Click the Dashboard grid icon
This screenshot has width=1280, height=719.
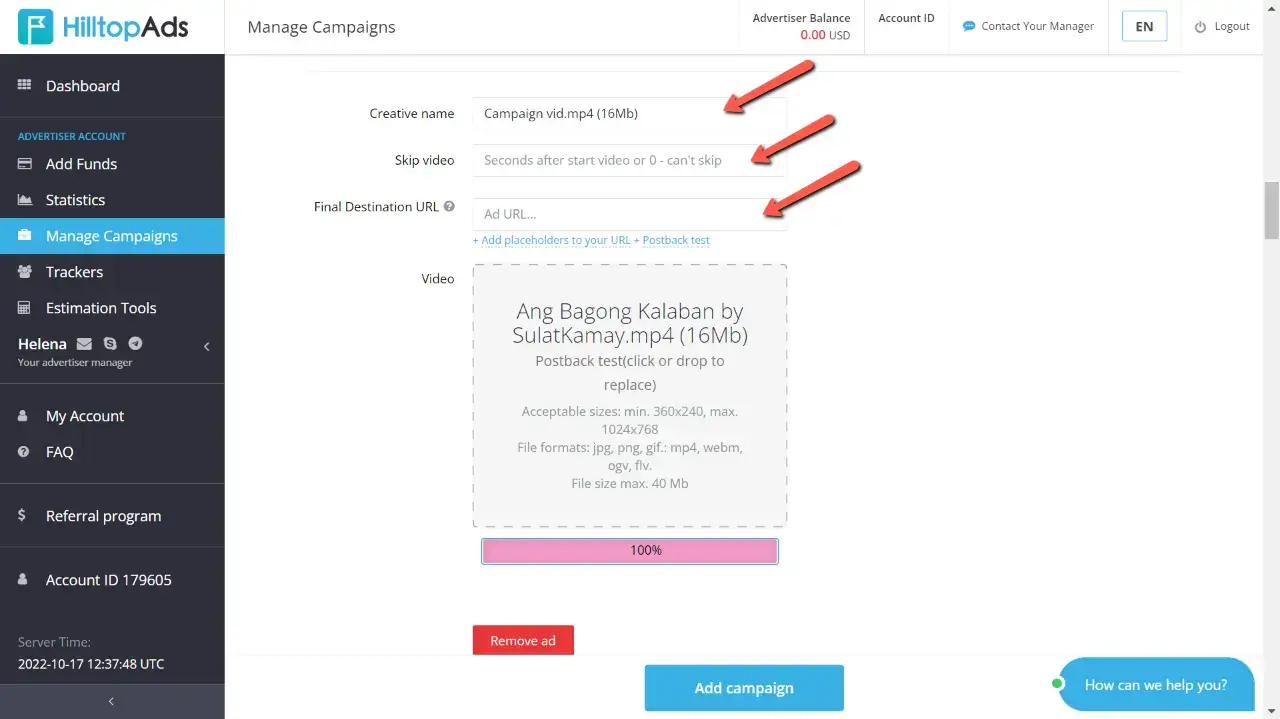pos(25,86)
